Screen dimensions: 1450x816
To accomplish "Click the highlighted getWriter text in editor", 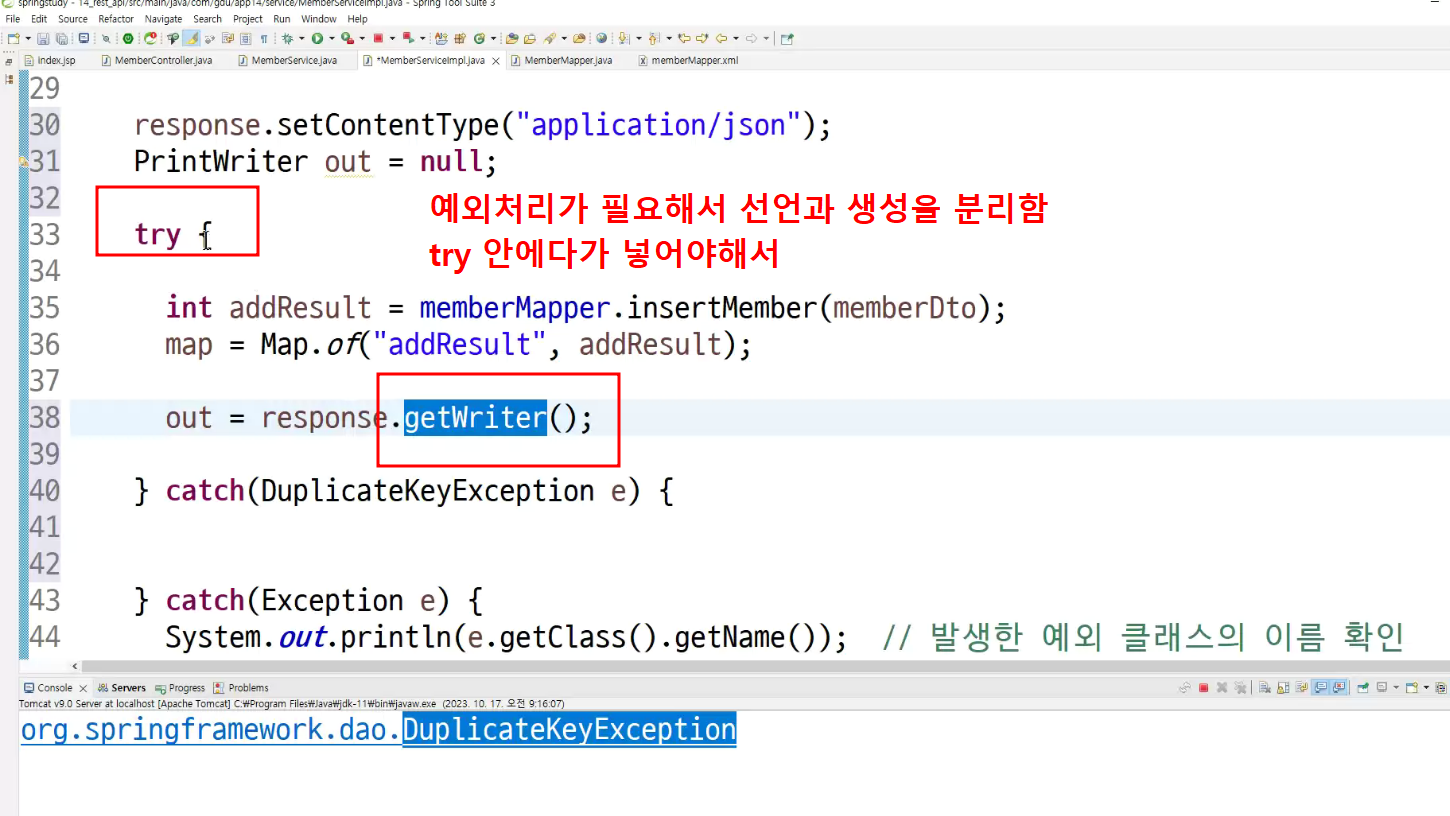I will 475,417.
